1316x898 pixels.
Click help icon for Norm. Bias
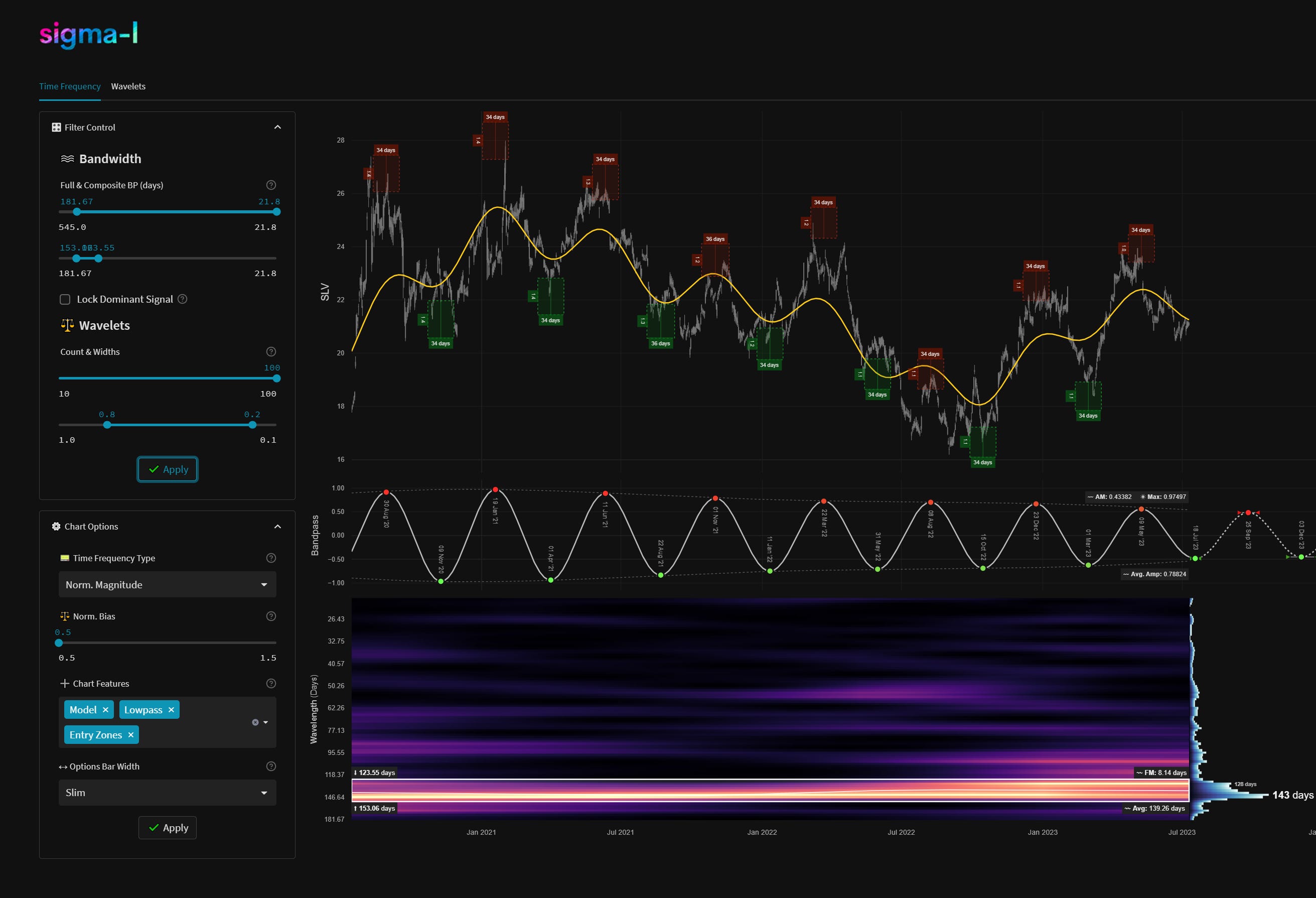point(270,616)
